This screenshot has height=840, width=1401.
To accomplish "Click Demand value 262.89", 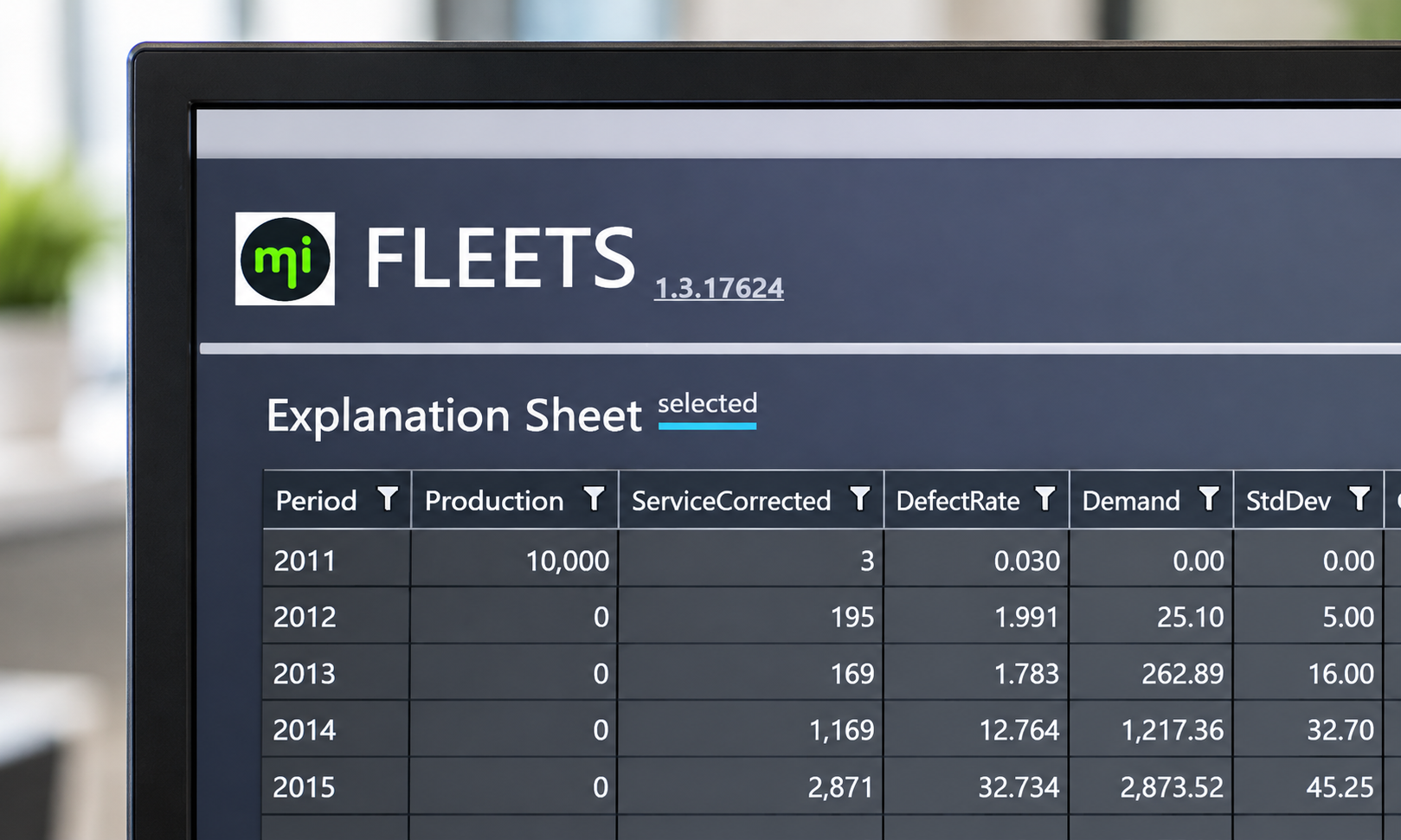I will tap(1183, 674).
